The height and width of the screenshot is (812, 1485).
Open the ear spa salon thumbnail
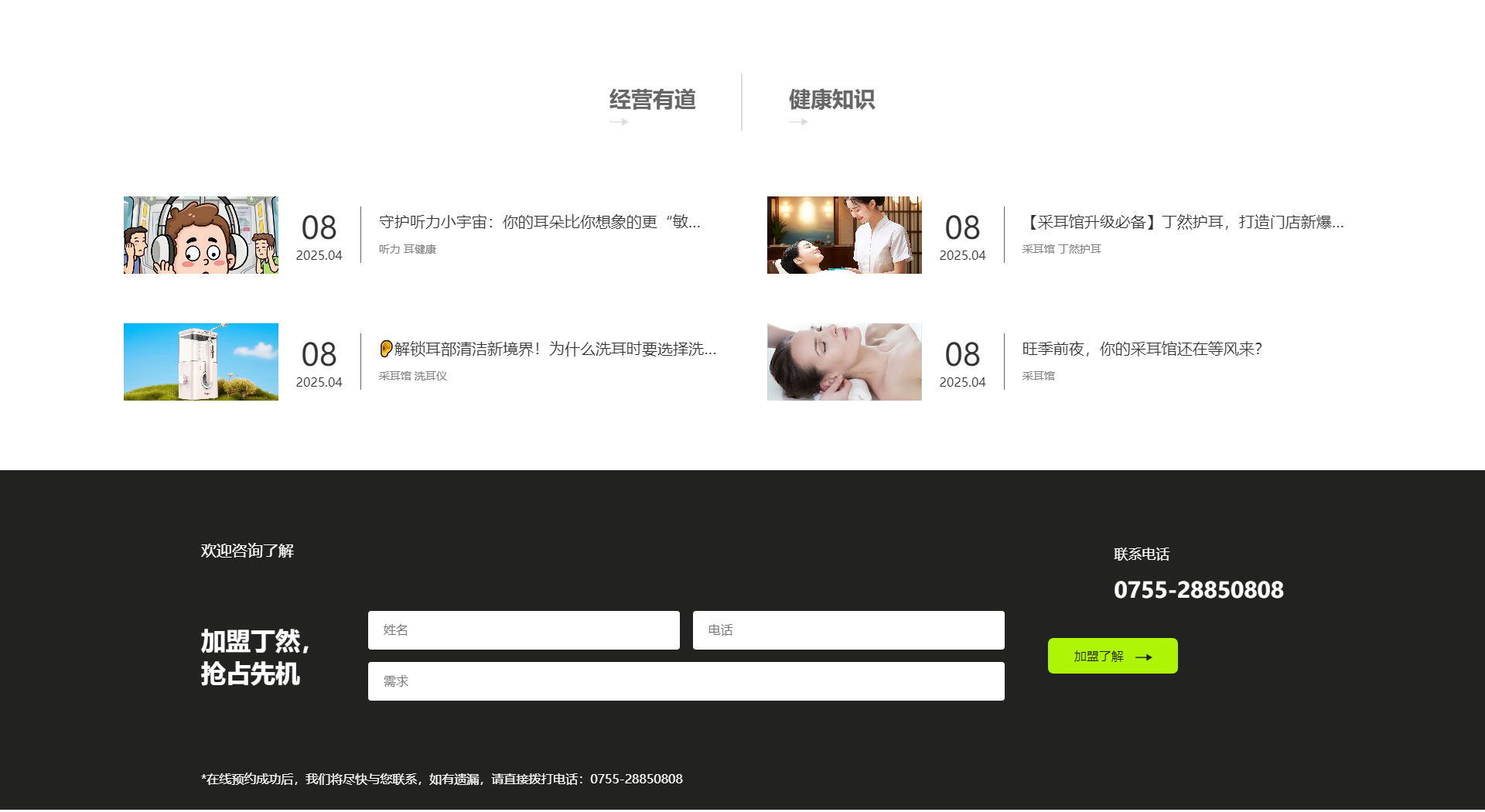tap(844, 235)
